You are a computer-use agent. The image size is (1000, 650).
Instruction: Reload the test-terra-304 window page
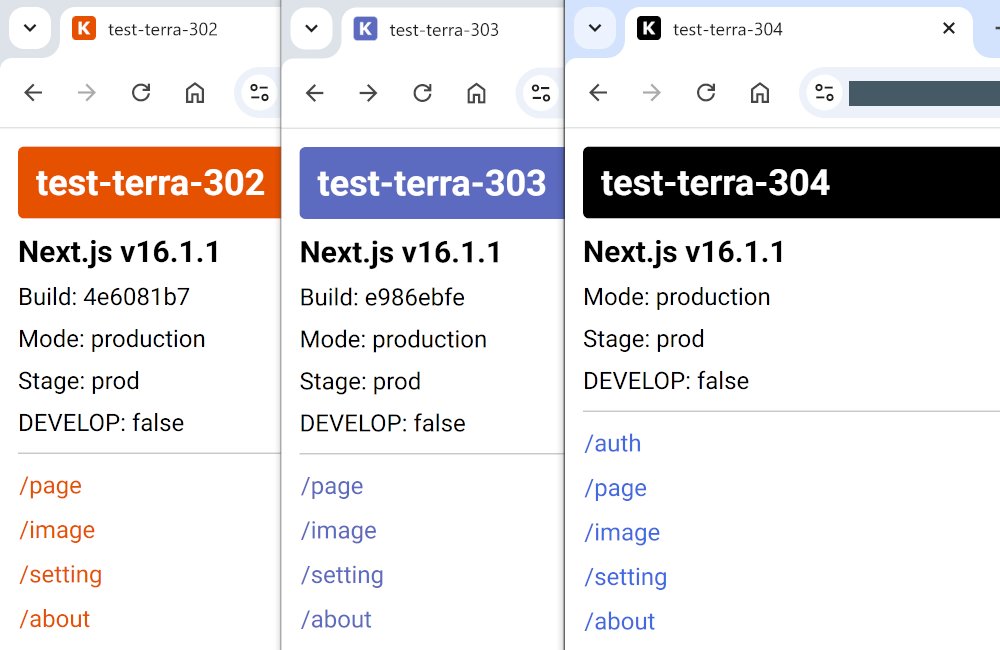click(706, 93)
